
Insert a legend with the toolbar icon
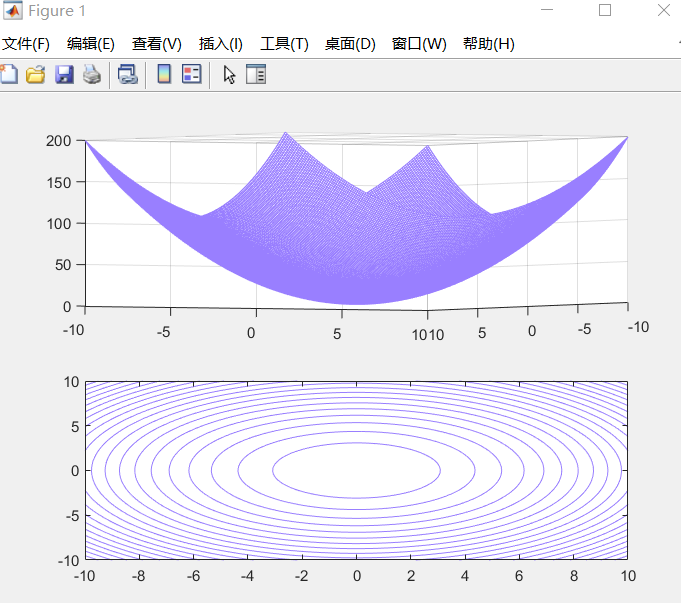point(192,74)
